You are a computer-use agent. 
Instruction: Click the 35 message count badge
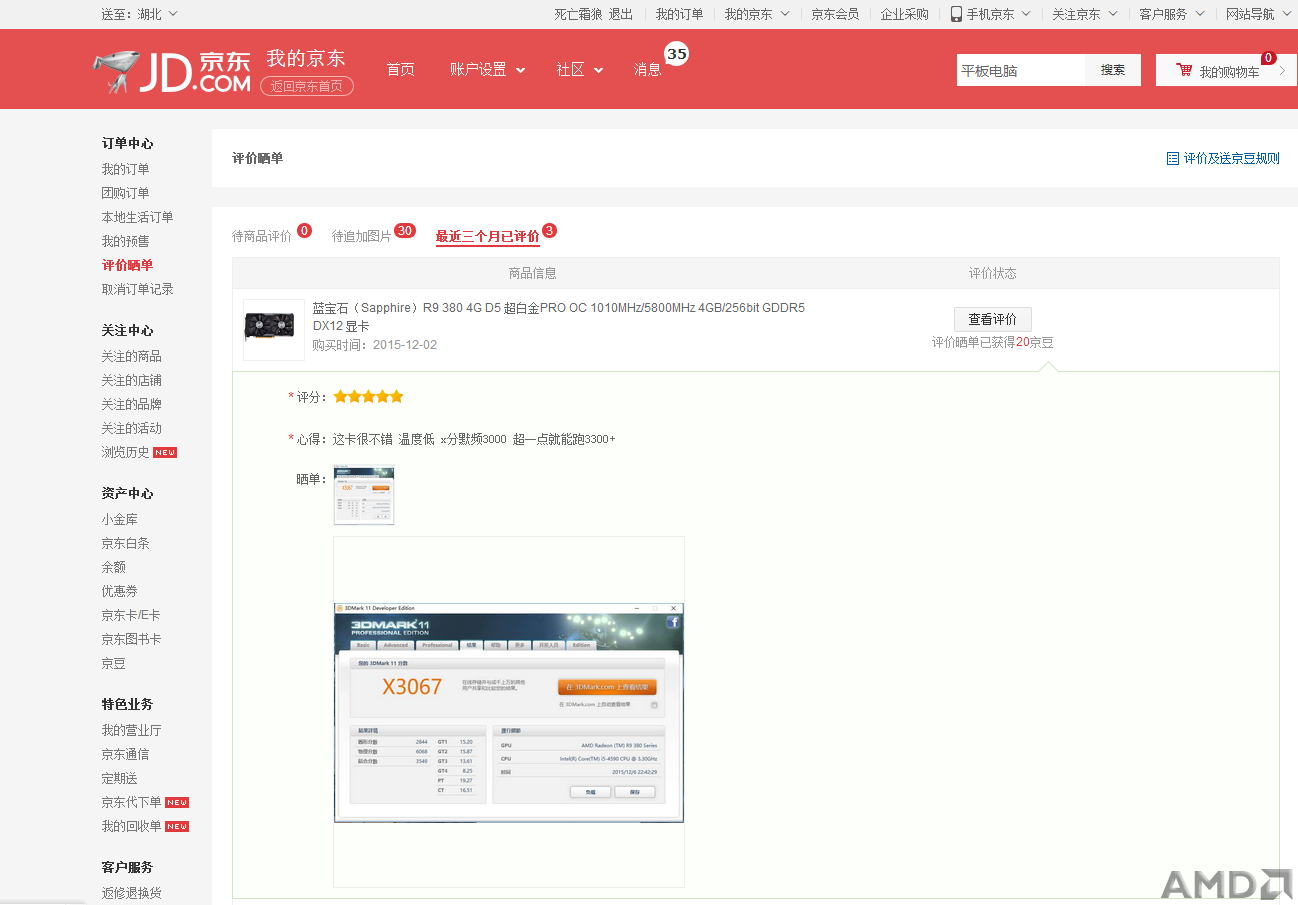point(677,54)
